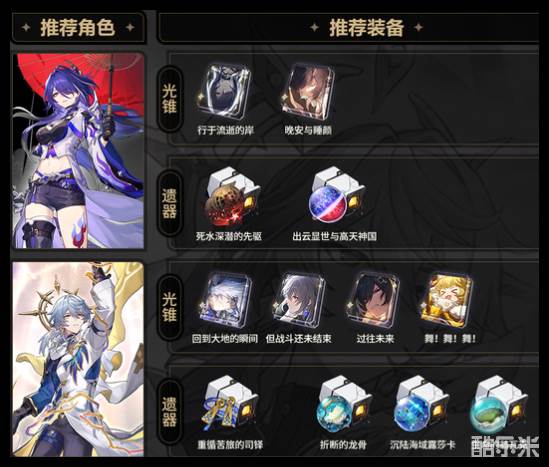Open the purple-haired umbrella character portrait
The width and height of the screenshot is (549, 467).
pyautogui.click(x=78, y=151)
